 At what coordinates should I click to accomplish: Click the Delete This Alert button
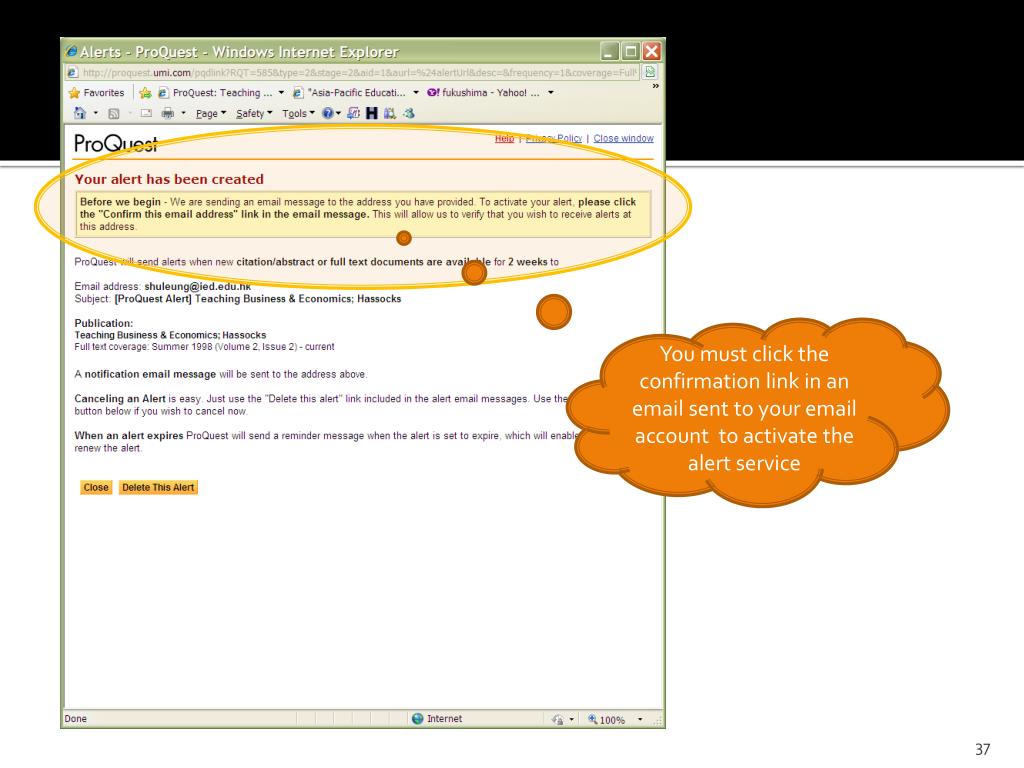click(158, 487)
